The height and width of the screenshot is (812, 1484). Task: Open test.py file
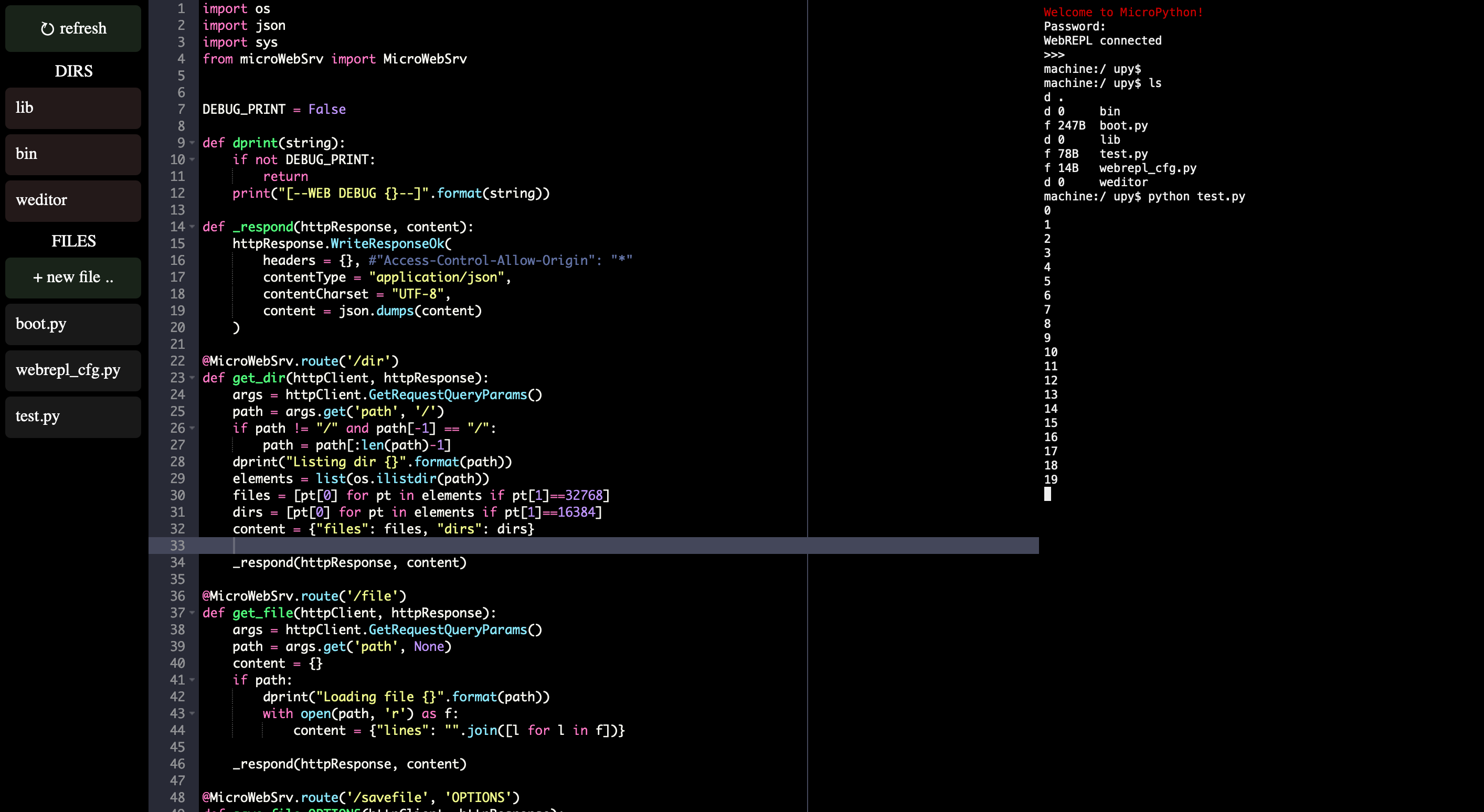(x=73, y=416)
